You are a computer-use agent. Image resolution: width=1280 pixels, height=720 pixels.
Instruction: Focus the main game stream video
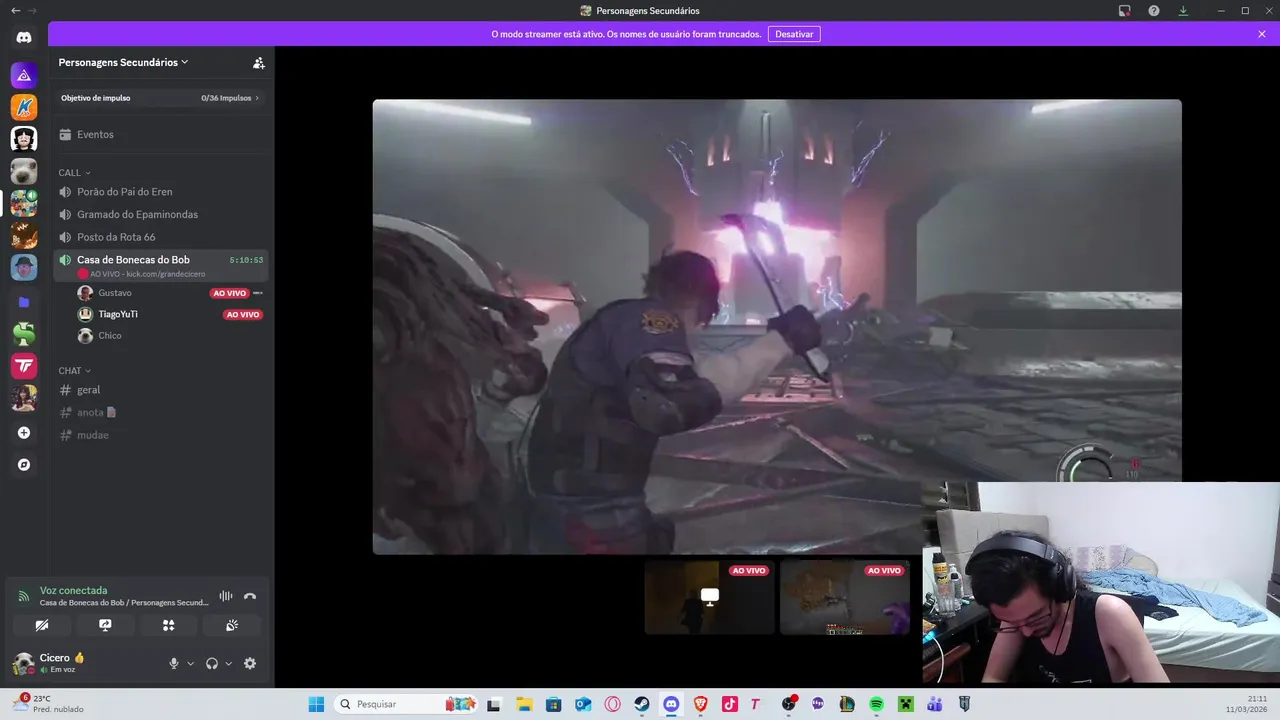pyautogui.click(x=777, y=326)
